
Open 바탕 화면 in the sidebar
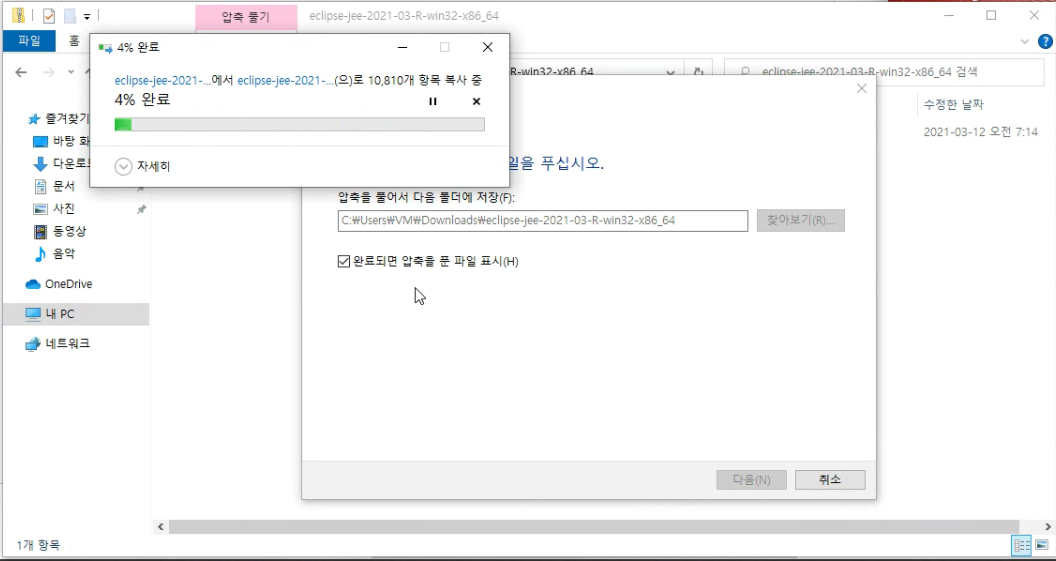pyautogui.click(x=62, y=141)
